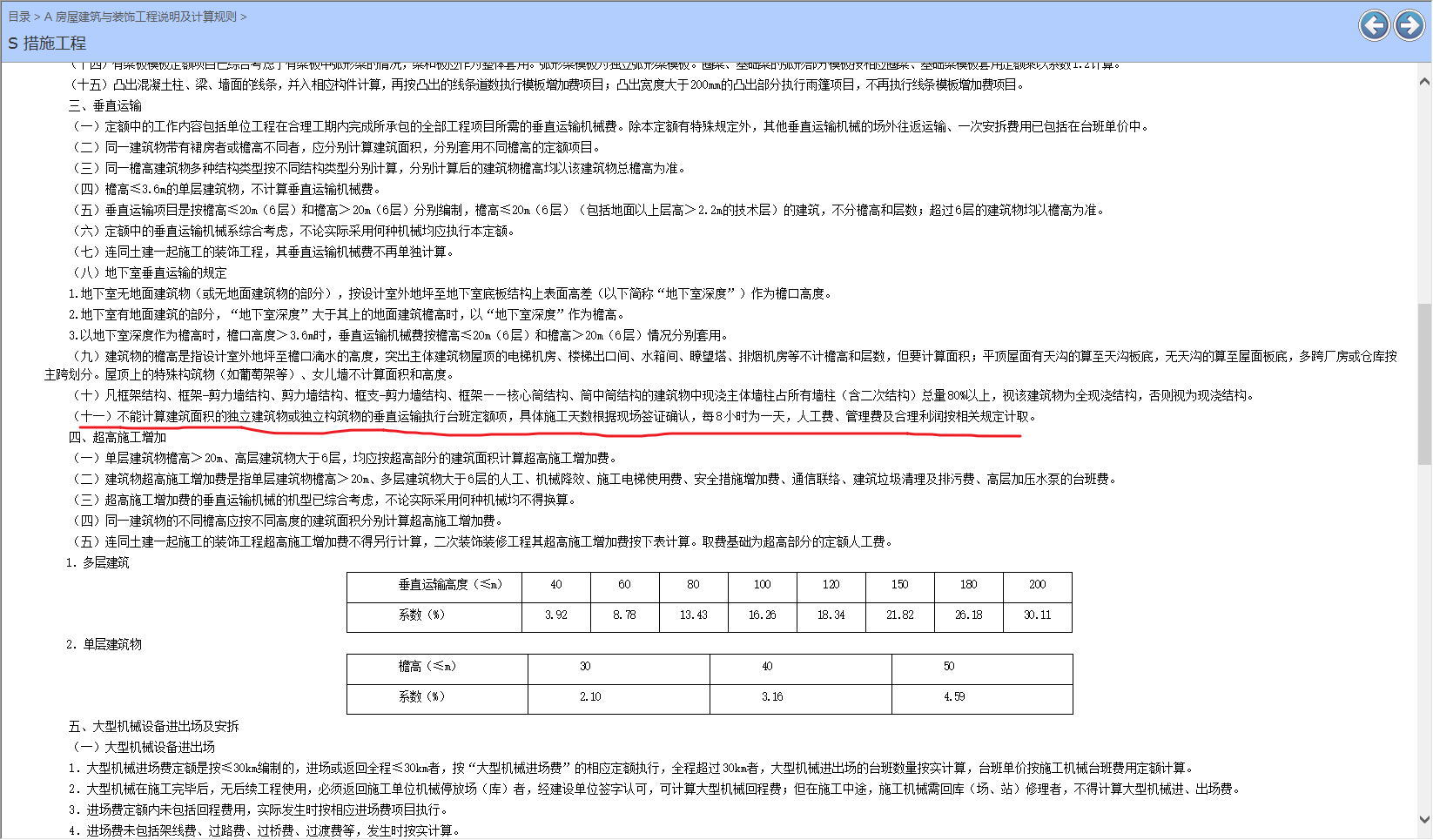The image size is (1433, 840).
Task: Select line （十五）凸出混凝土柱、梁、墙面的线条
Action: tap(549, 84)
